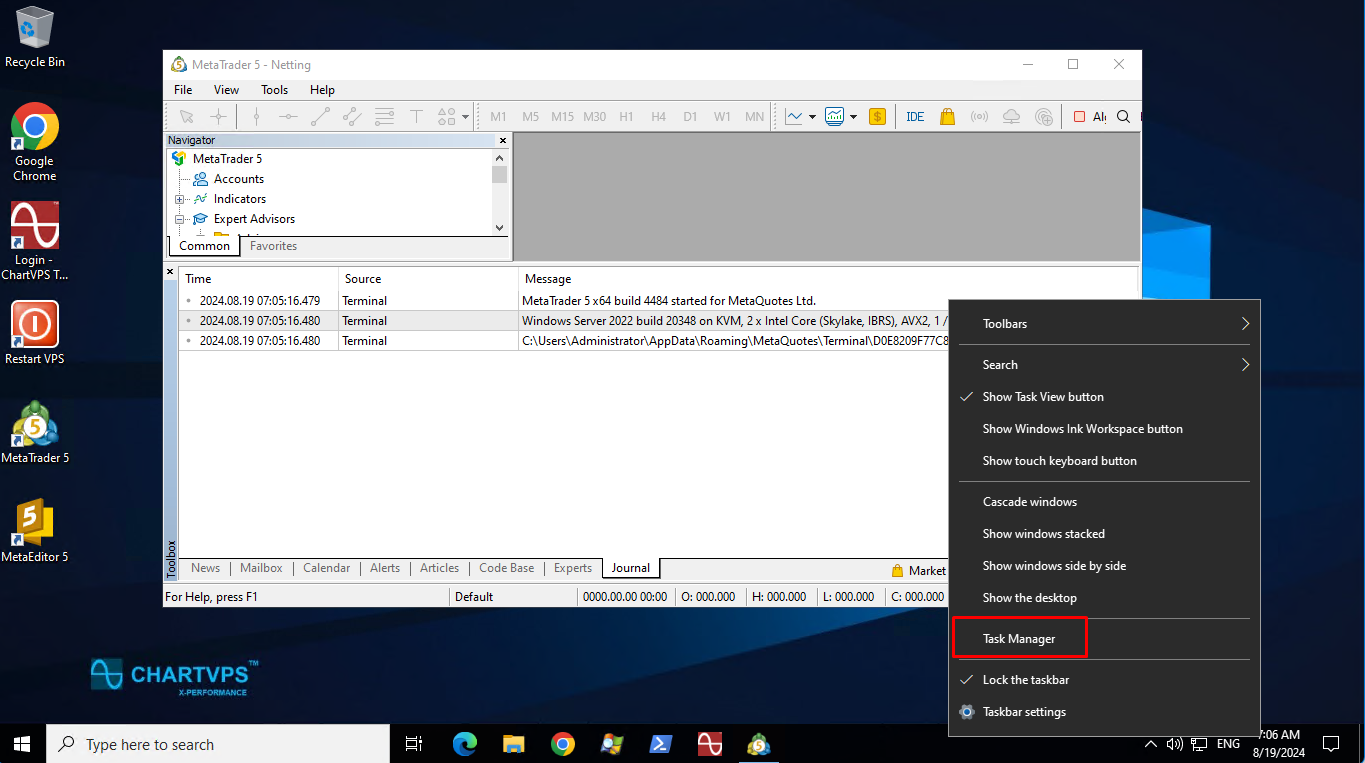Open the Tools menu
Image resolution: width=1365 pixels, height=763 pixels.
pos(274,90)
